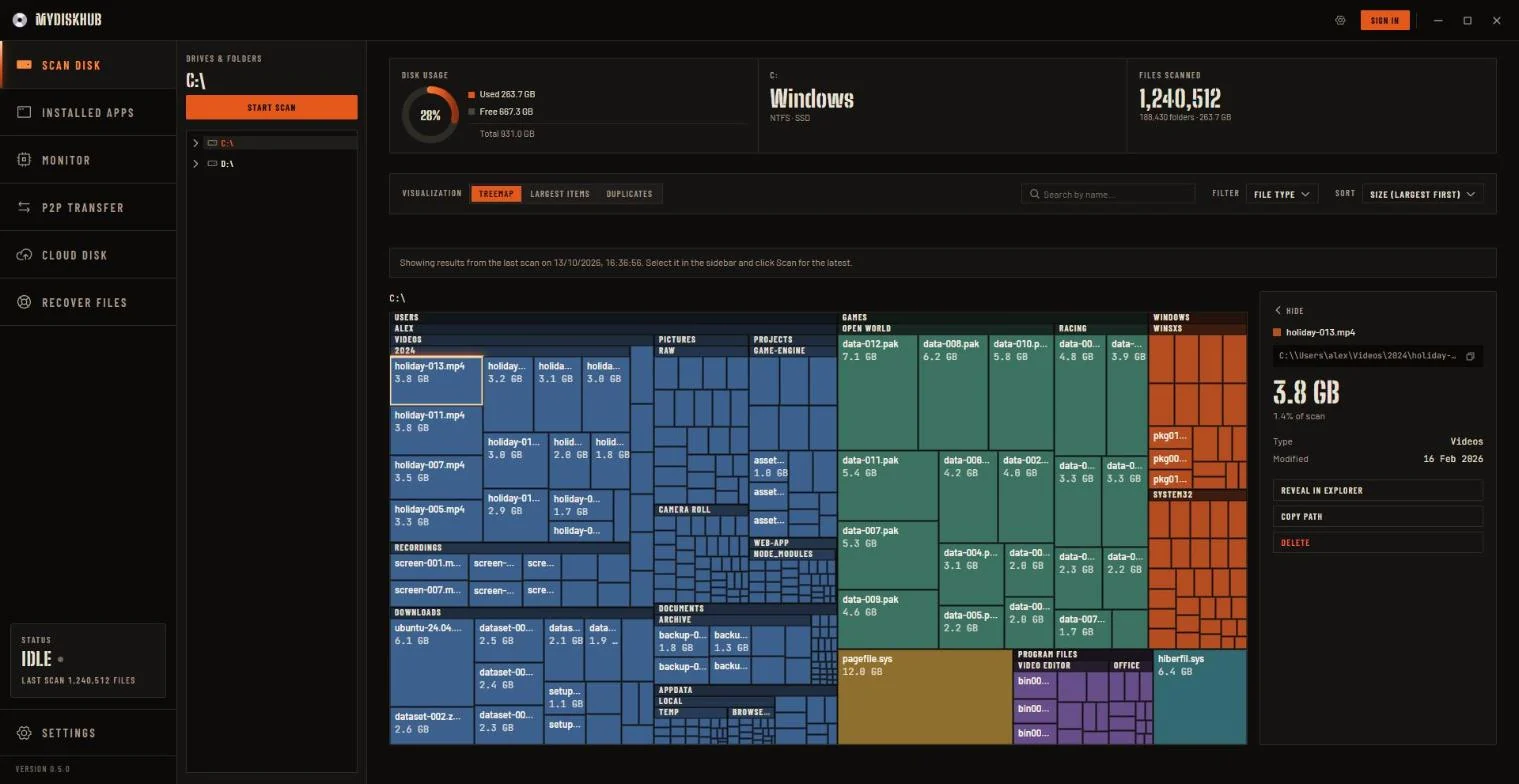Image resolution: width=1519 pixels, height=784 pixels.
Task: Open the Size (Largest First) sort dropdown
Action: click(1422, 194)
